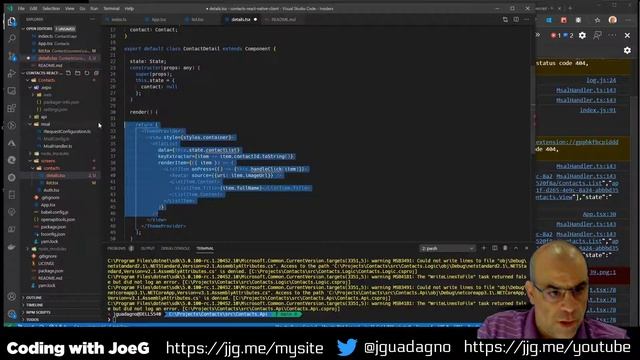640x360 pixels.
Task: Expand the NPM Scripts section
Action: [38, 312]
